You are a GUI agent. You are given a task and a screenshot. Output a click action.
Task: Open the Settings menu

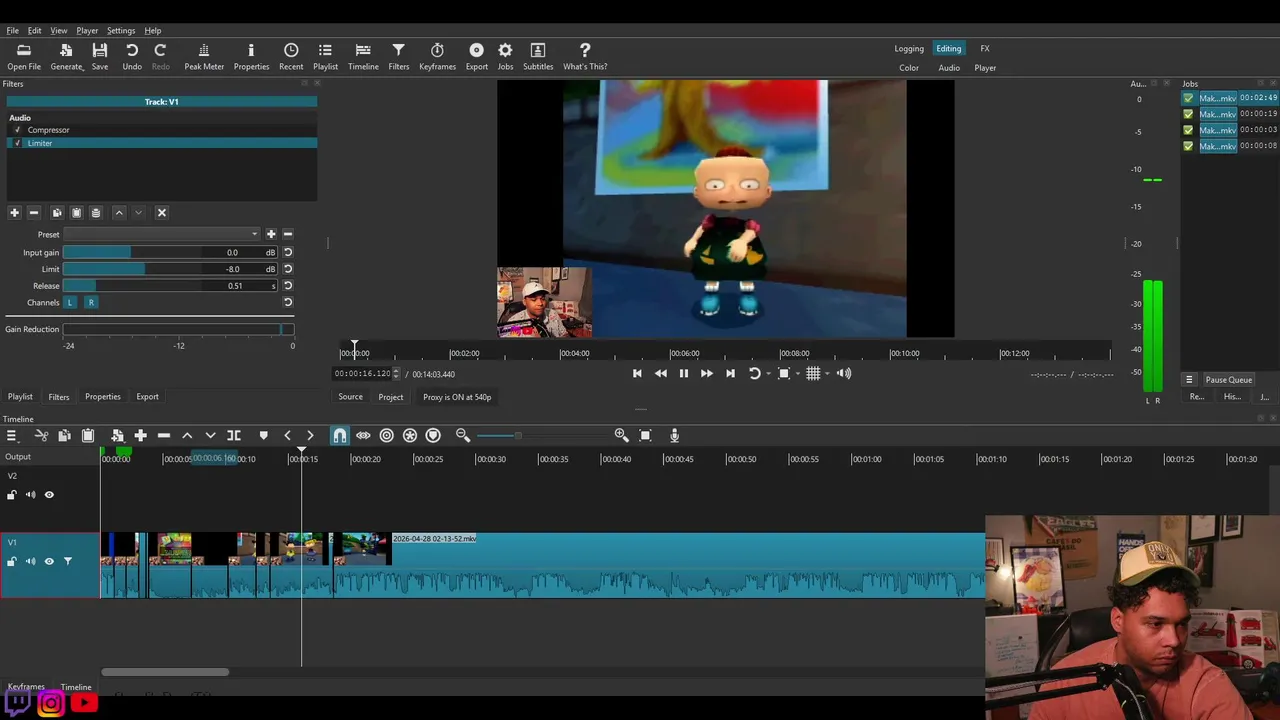click(x=121, y=31)
